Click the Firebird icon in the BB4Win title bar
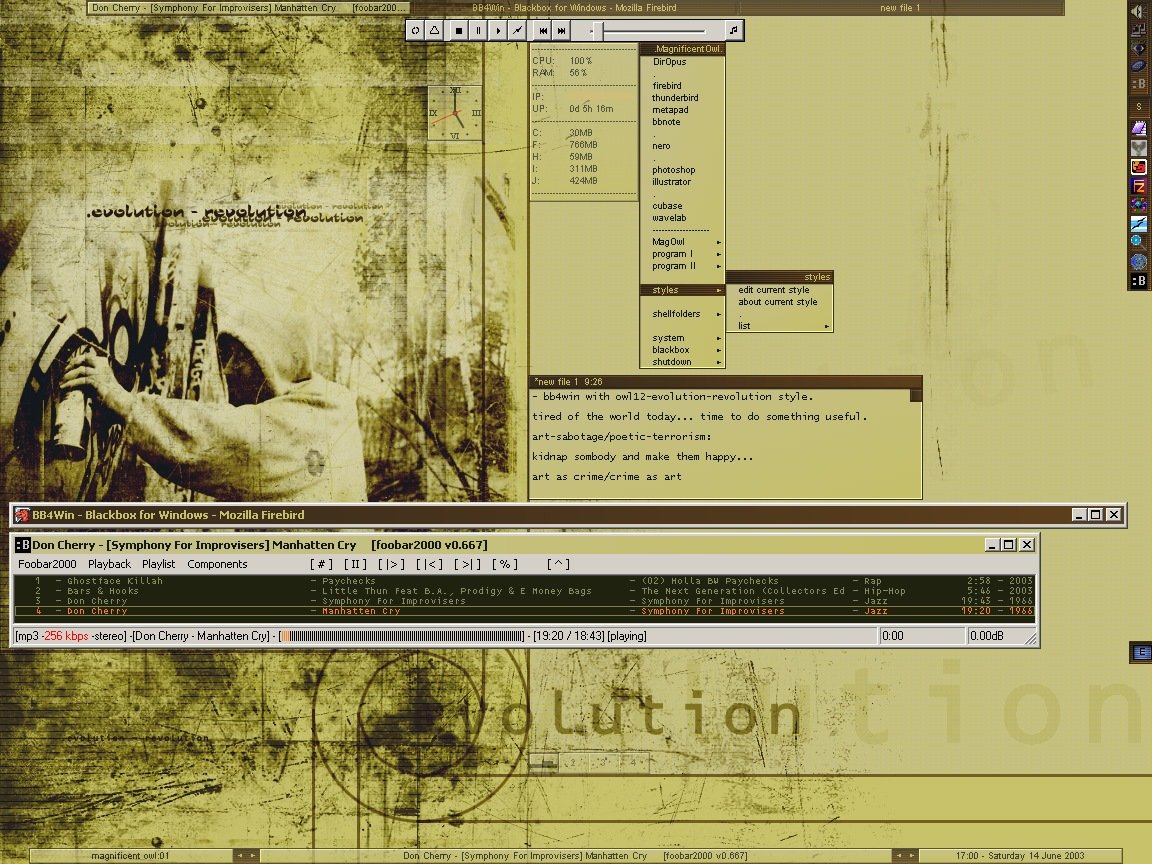 point(22,515)
